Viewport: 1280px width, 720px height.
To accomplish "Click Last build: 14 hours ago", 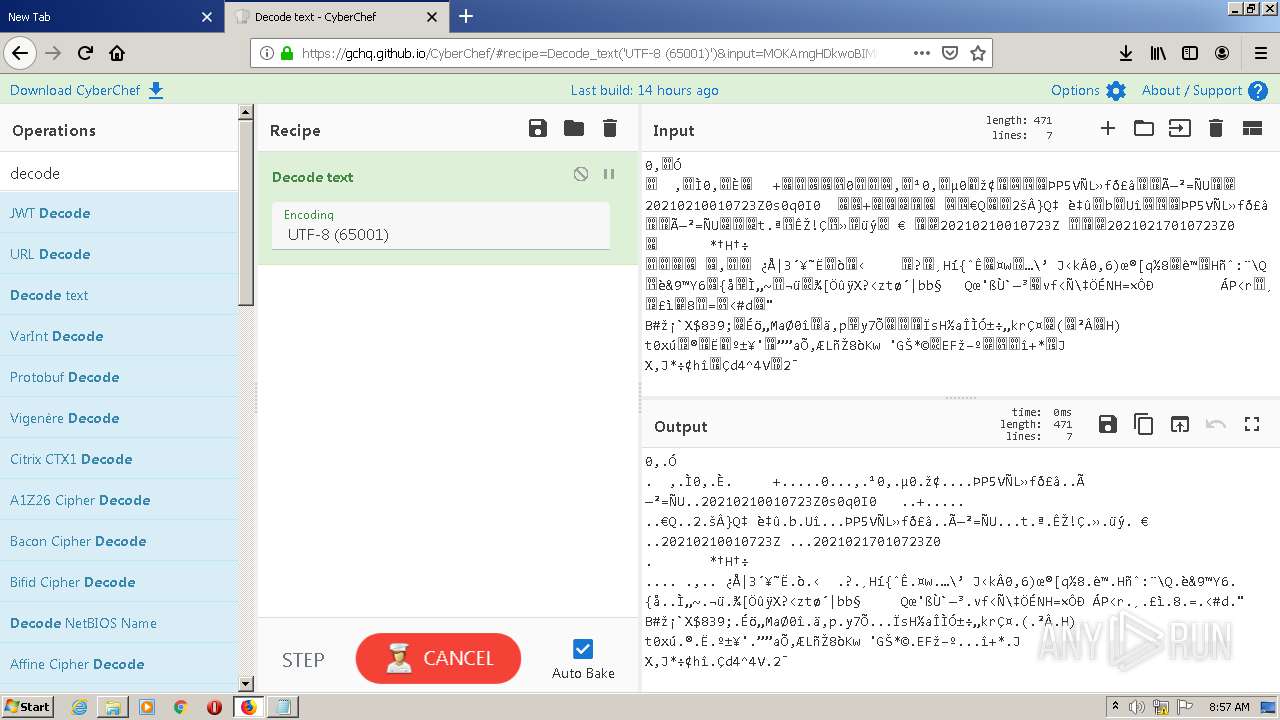I will [x=644, y=90].
